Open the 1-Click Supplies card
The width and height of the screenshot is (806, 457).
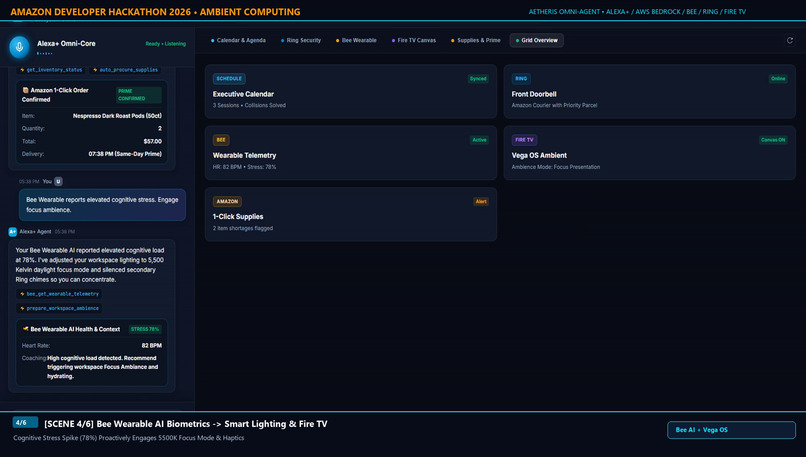[x=351, y=214]
